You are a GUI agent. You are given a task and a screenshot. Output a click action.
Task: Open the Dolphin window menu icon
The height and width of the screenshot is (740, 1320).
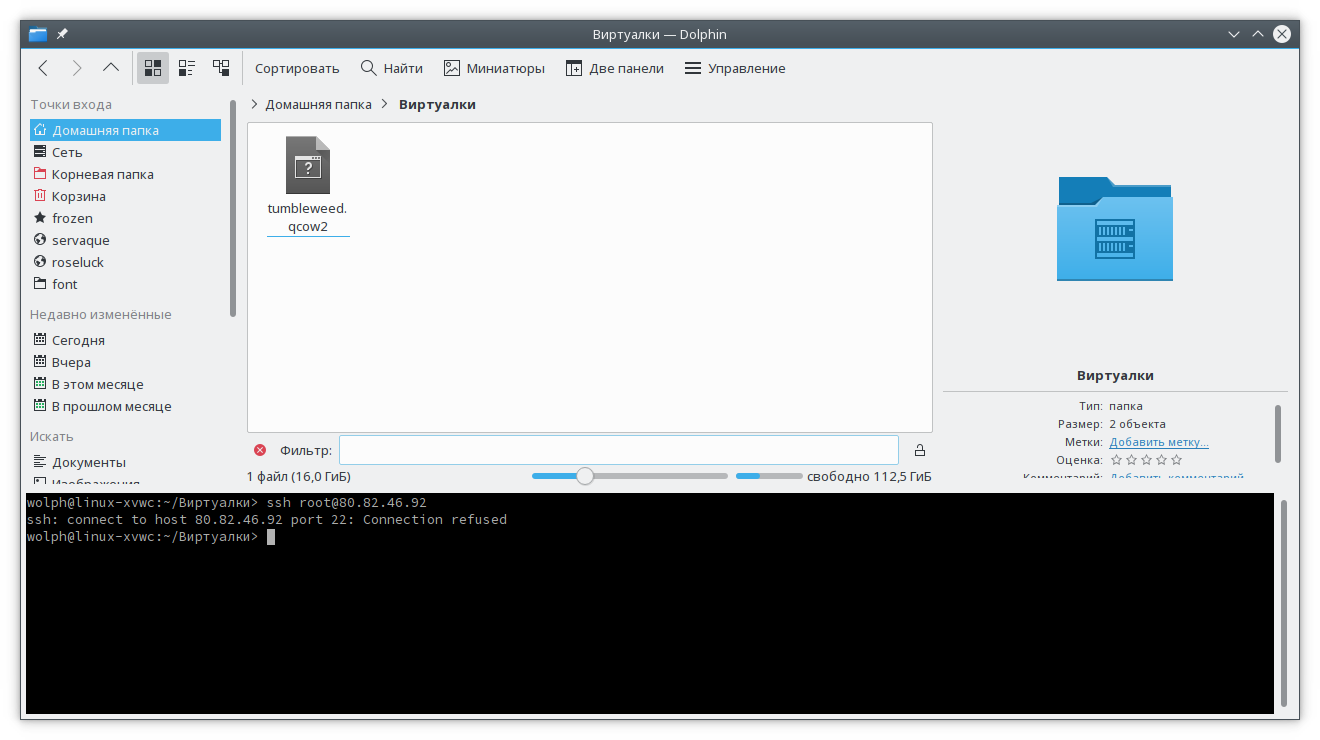click(38, 34)
